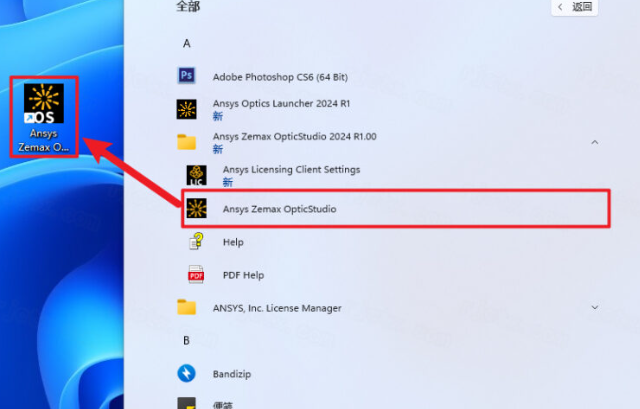Click the Ansys Licensing Client Settings icon
640x409 pixels.
point(197,176)
